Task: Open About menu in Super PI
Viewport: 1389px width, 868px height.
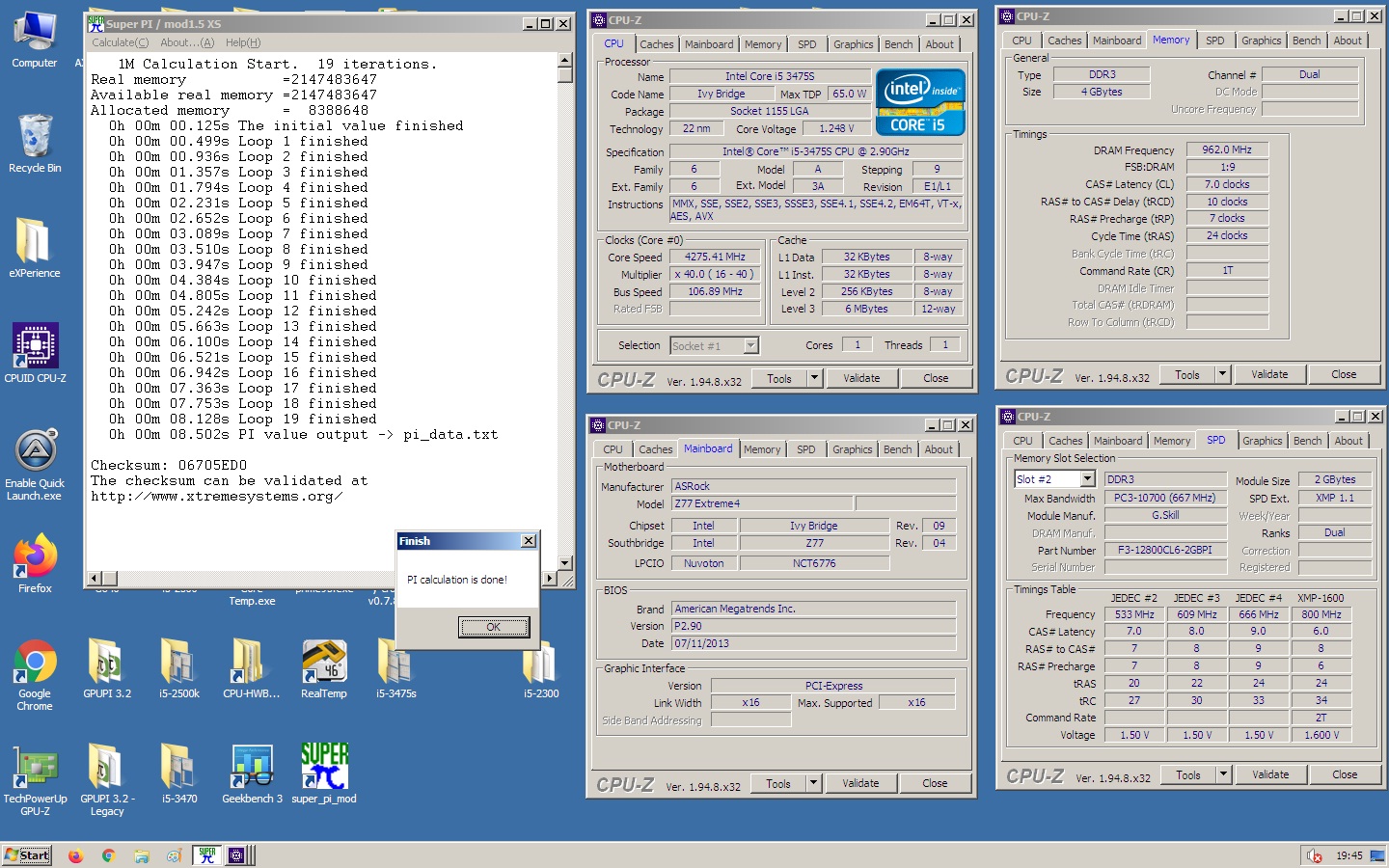Action: (x=187, y=42)
